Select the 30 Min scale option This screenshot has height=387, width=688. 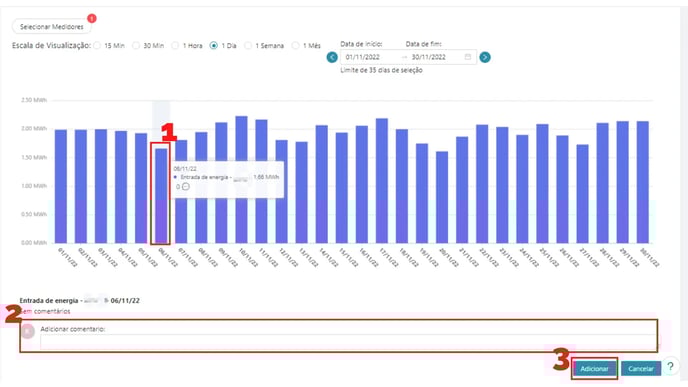click(136, 45)
